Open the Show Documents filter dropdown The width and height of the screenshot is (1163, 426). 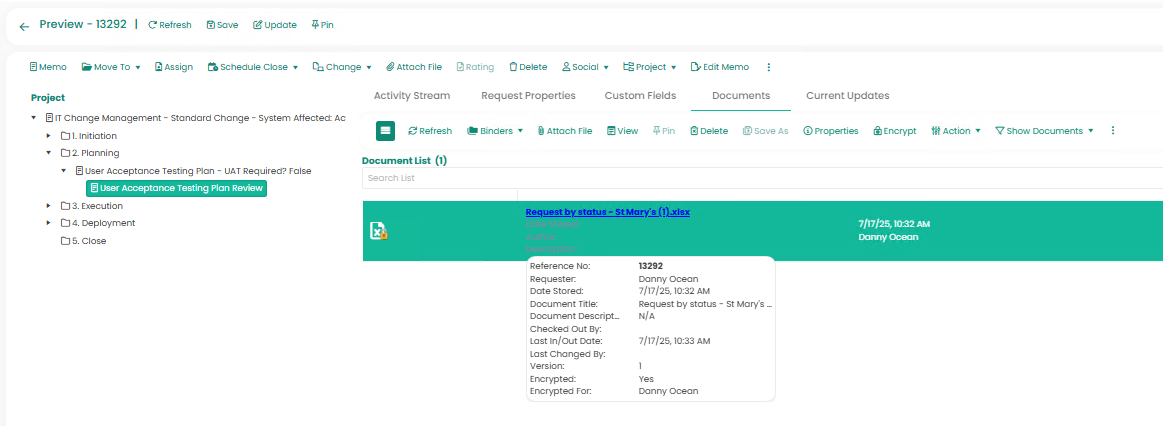(1044, 131)
